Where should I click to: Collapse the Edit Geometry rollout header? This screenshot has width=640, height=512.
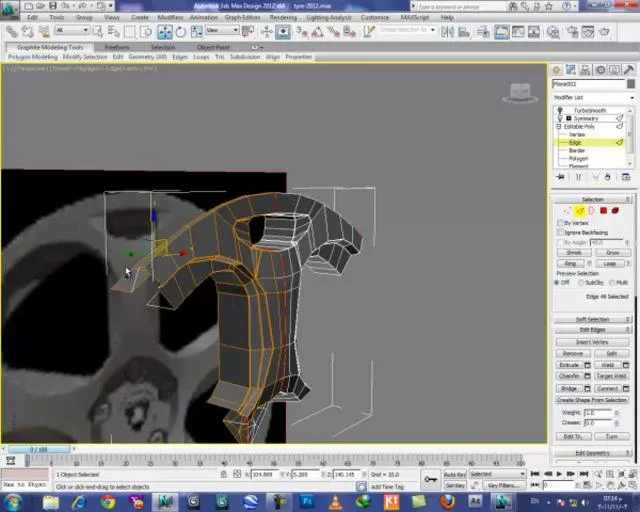[x=593, y=453]
